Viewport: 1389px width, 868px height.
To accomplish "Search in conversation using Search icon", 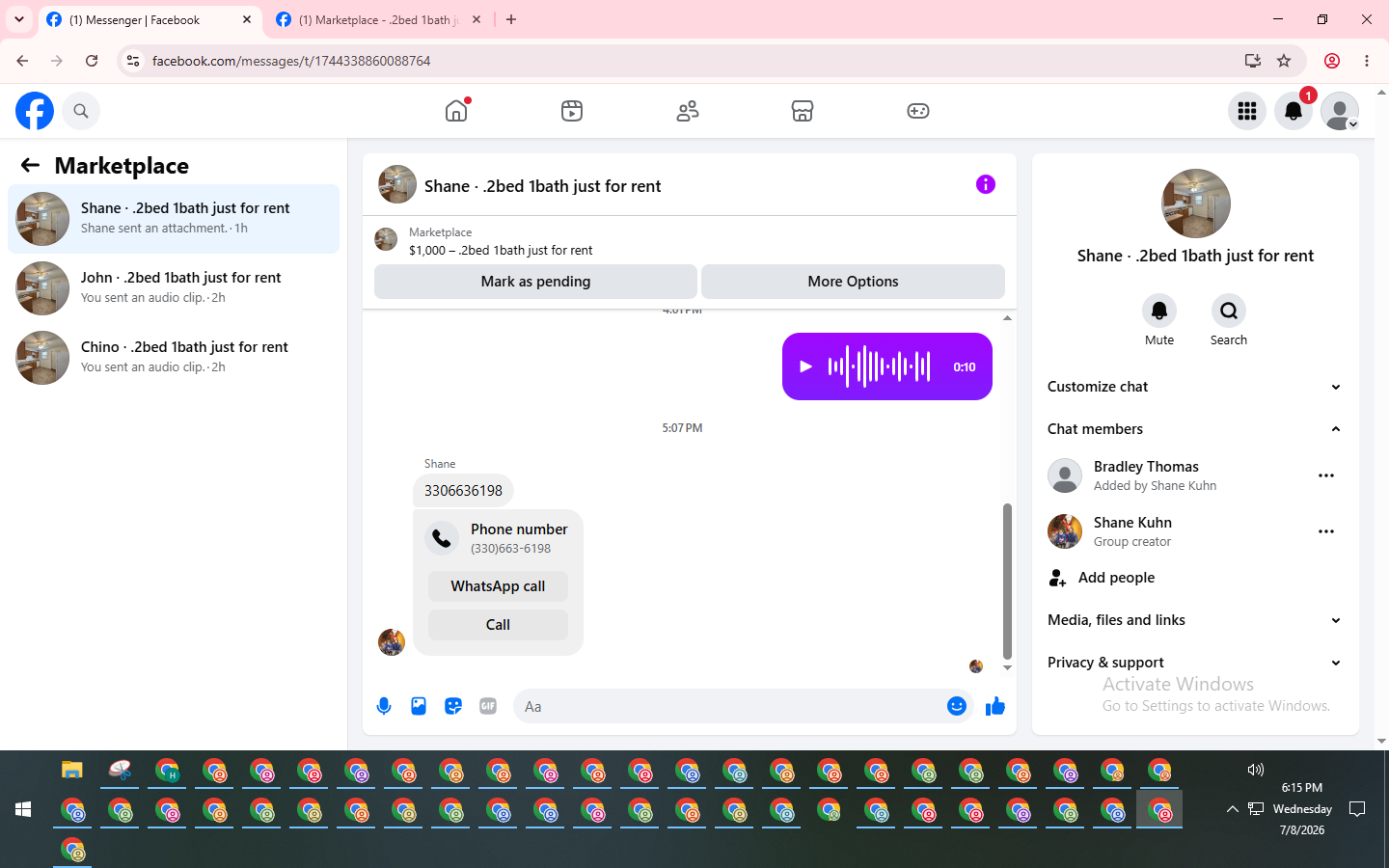I will tap(1229, 311).
